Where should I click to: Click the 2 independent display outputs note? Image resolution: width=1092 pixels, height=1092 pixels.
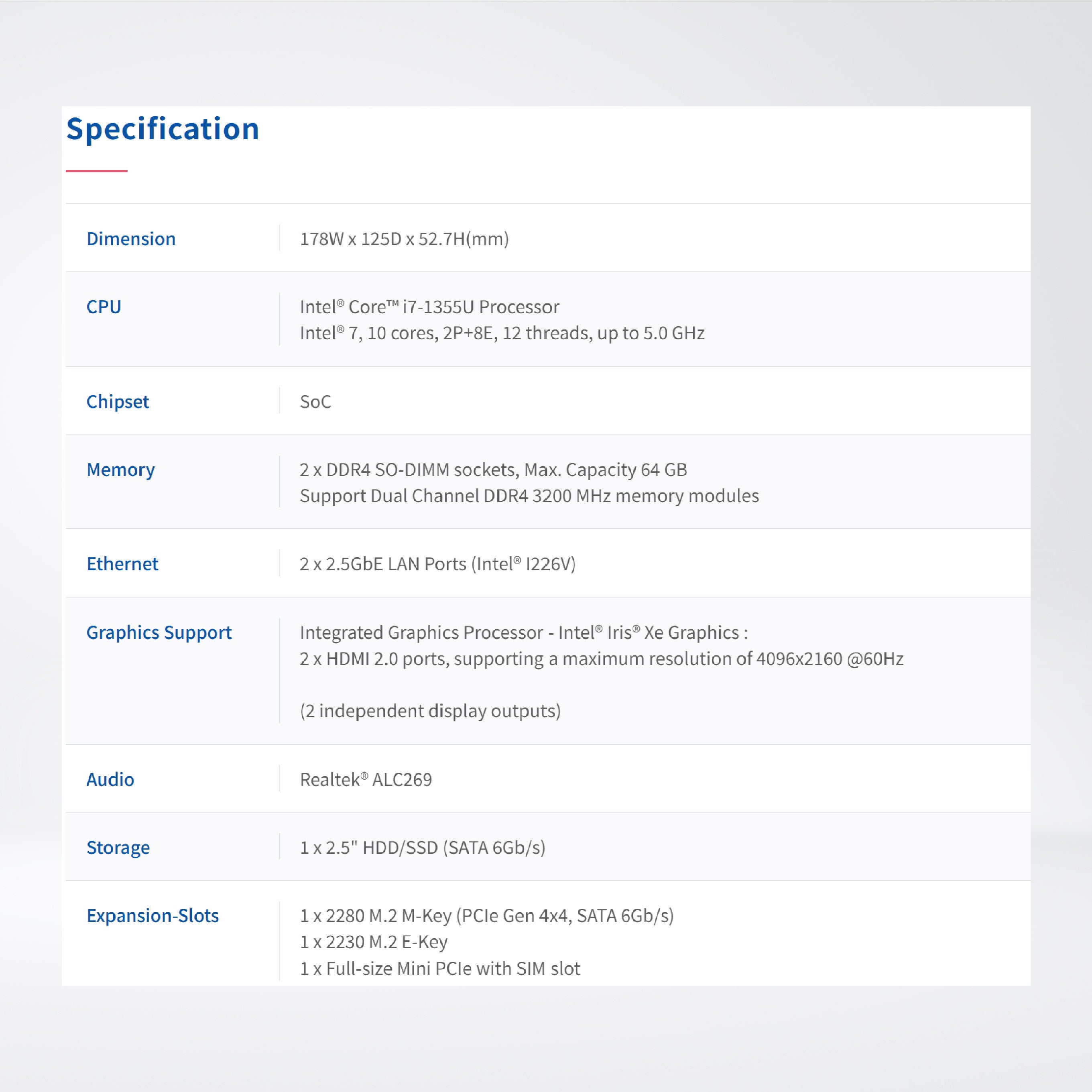pyautogui.click(x=430, y=710)
